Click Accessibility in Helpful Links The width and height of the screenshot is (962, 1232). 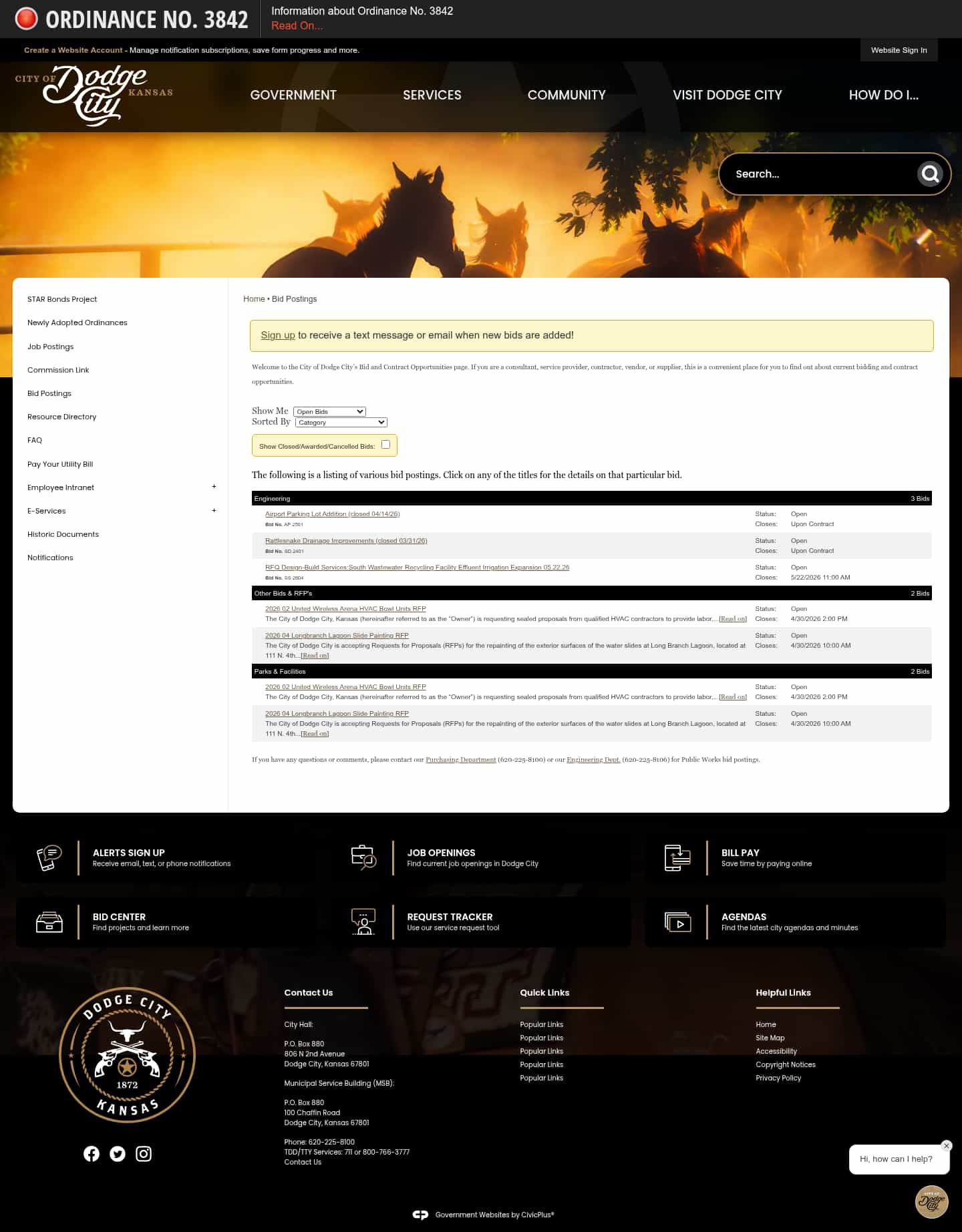[776, 1051]
